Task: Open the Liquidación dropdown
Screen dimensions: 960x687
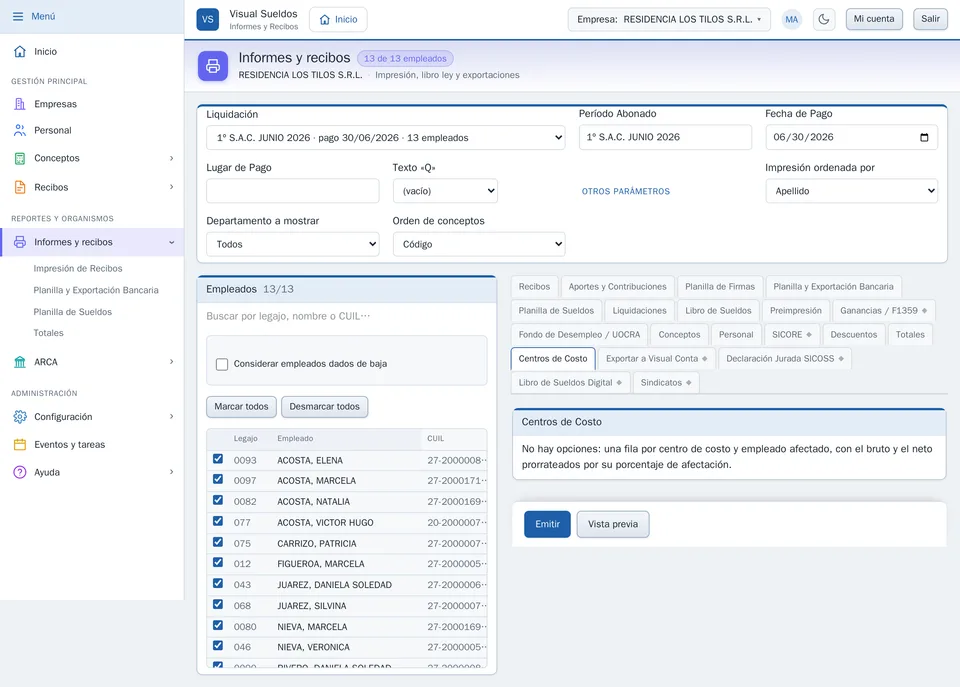Action: [x=386, y=138]
